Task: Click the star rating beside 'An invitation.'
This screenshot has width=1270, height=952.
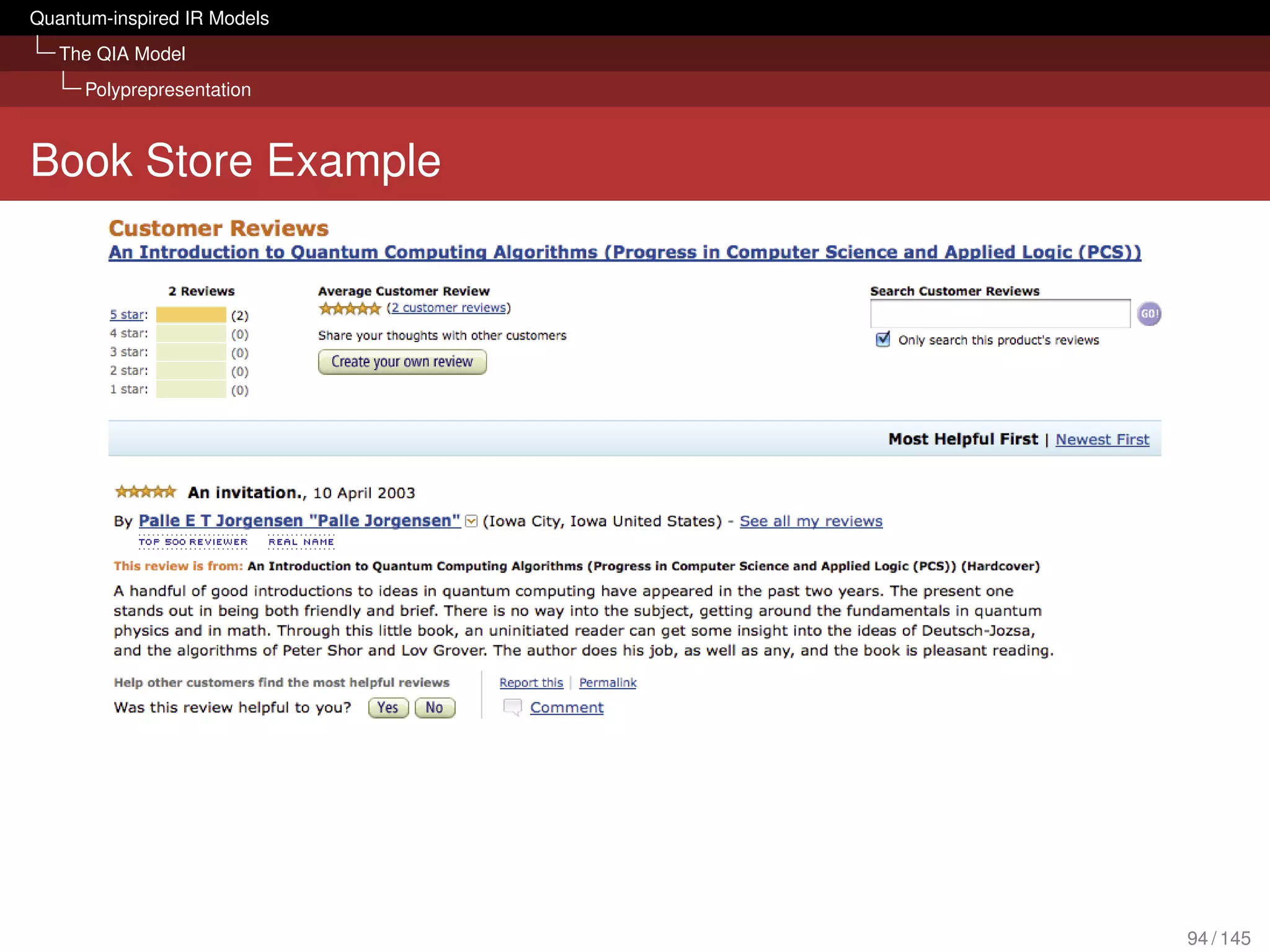Action: (x=146, y=492)
